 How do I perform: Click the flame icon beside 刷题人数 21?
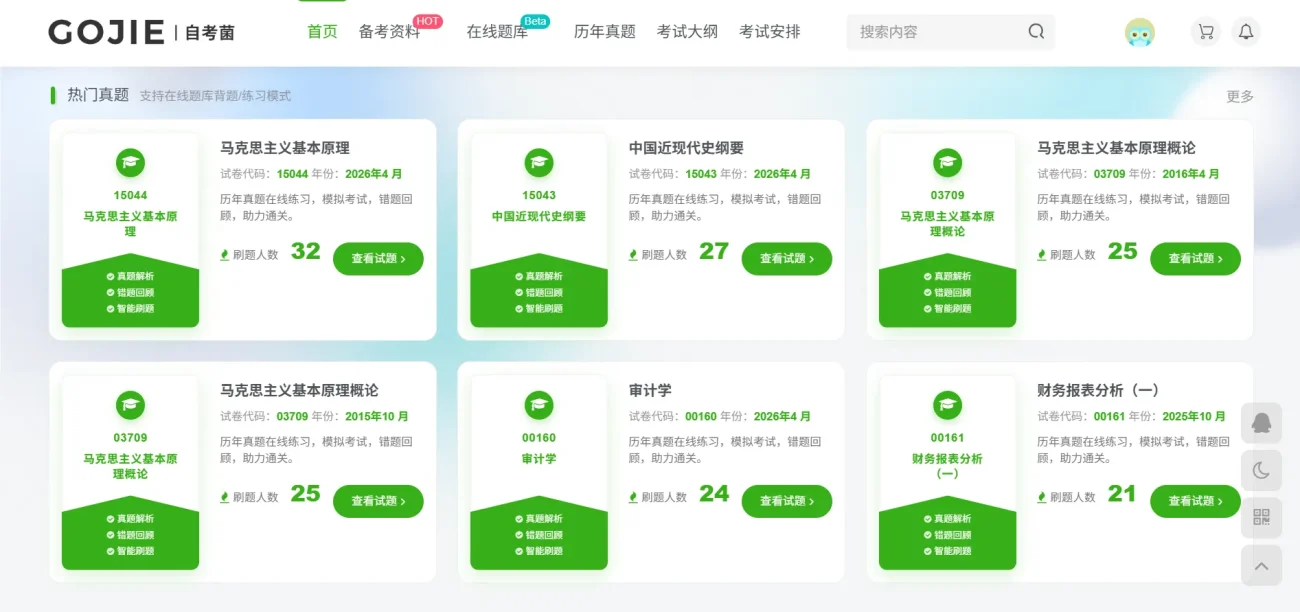[x=1042, y=497]
